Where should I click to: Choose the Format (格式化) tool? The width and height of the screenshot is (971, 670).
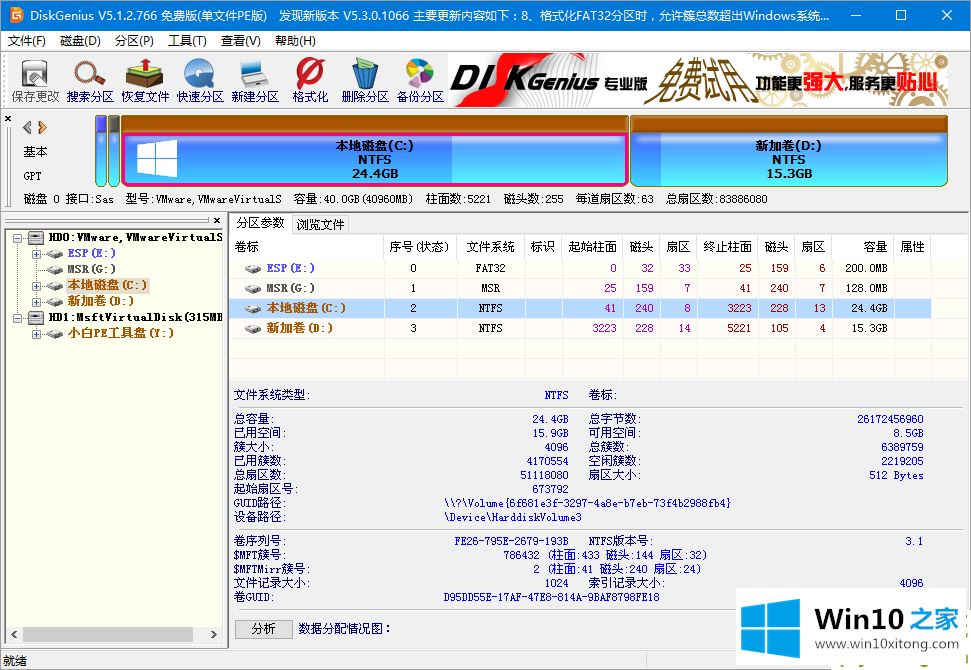pos(310,80)
